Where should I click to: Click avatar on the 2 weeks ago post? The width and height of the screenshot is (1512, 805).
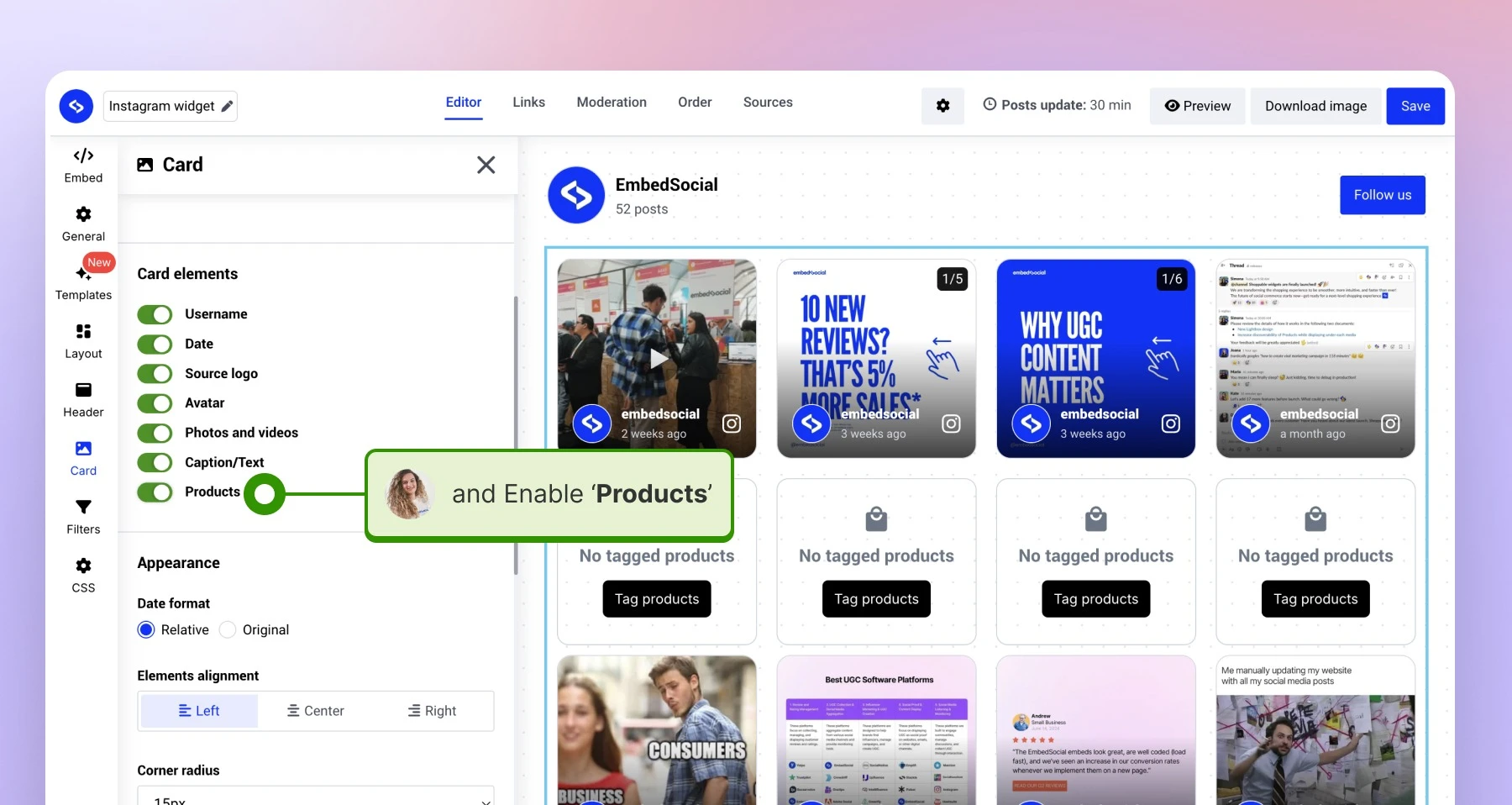[x=592, y=424]
